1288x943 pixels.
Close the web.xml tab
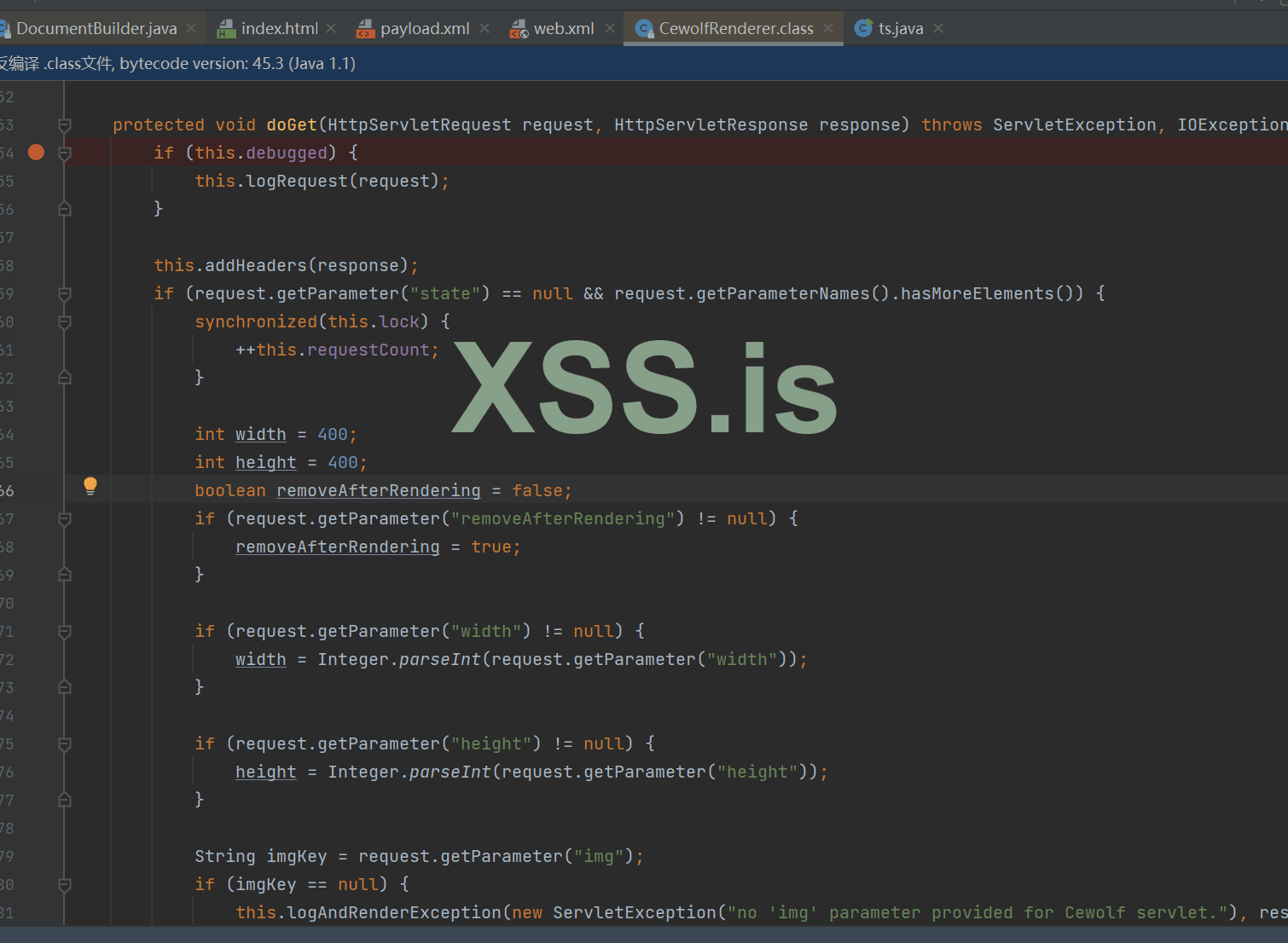pos(610,29)
